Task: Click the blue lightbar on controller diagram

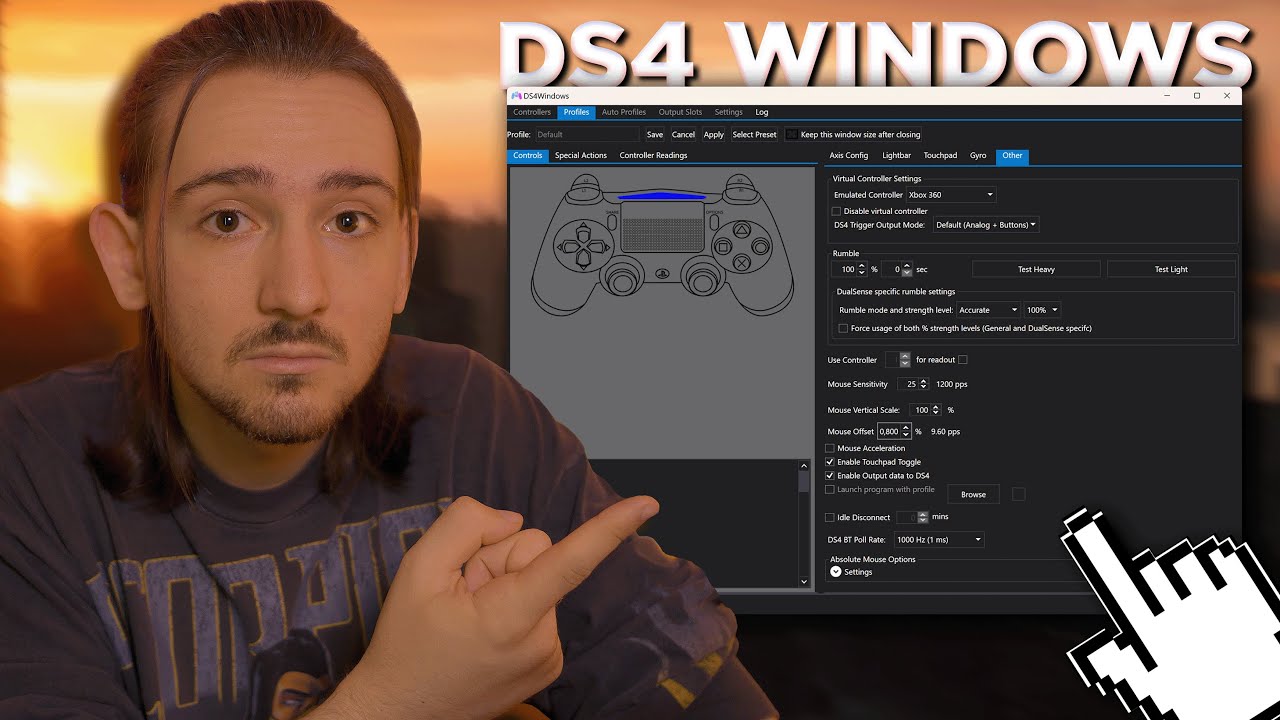Action: click(661, 197)
